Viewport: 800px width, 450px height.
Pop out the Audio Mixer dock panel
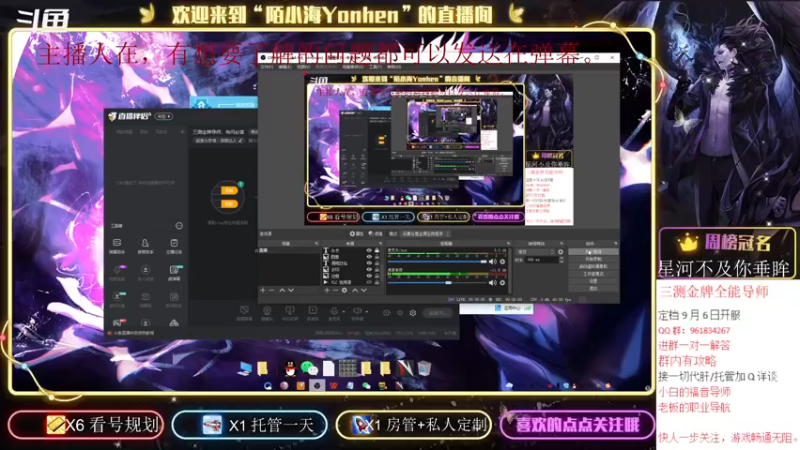pyautogui.click(x=509, y=243)
